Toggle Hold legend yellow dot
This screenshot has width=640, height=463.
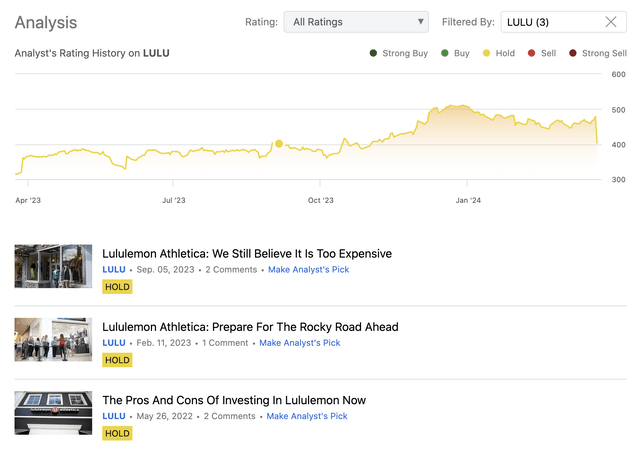point(486,53)
